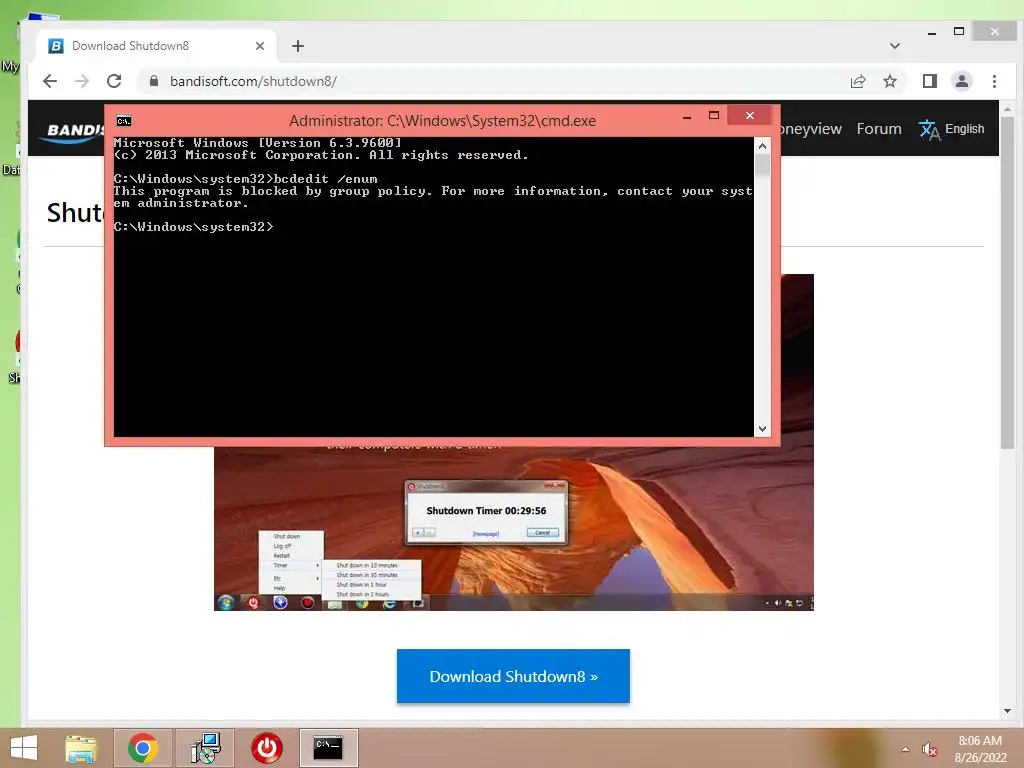Viewport: 1024px width, 768px height.
Task: Switch to Chrome in the taskbar
Action: [143, 748]
